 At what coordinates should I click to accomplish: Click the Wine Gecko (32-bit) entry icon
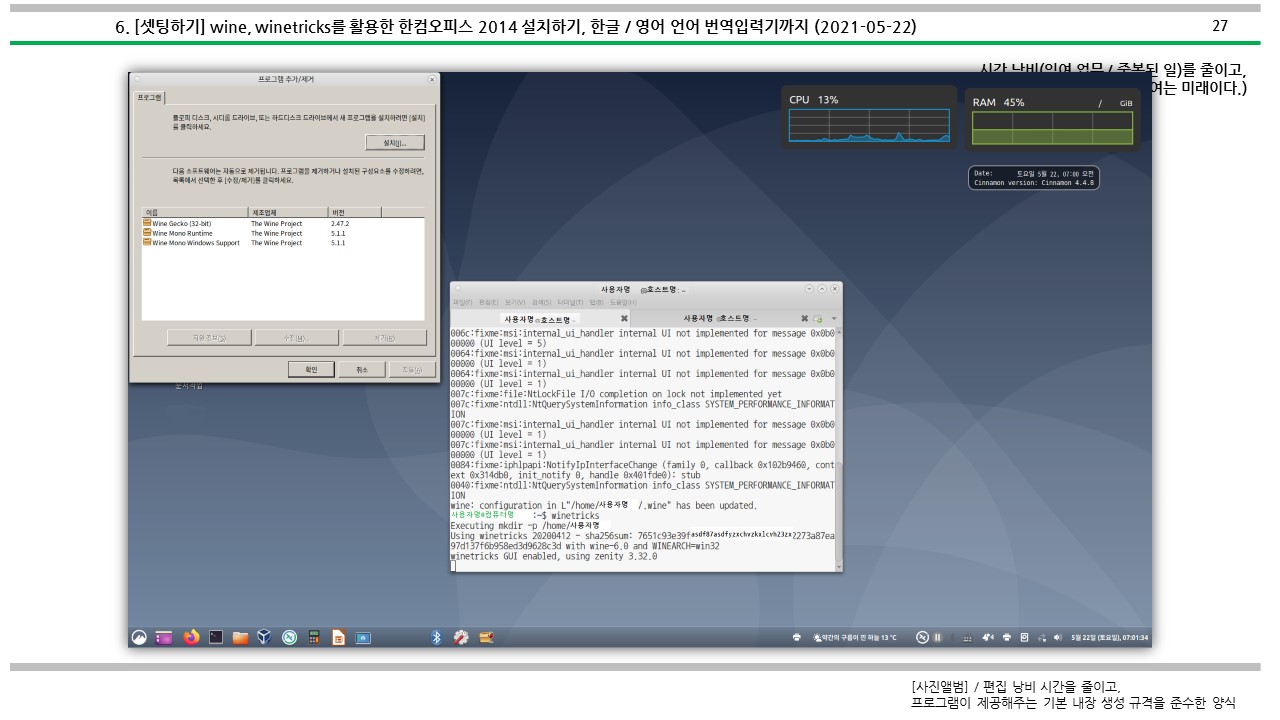pyautogui.click(x=147, y=223)
